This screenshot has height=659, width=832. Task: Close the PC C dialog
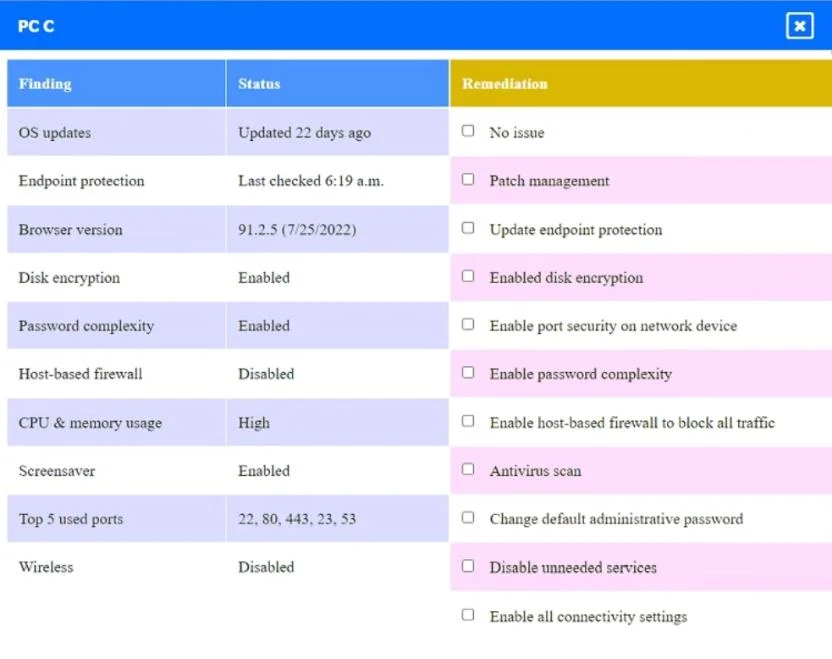[x=800, y=25]
